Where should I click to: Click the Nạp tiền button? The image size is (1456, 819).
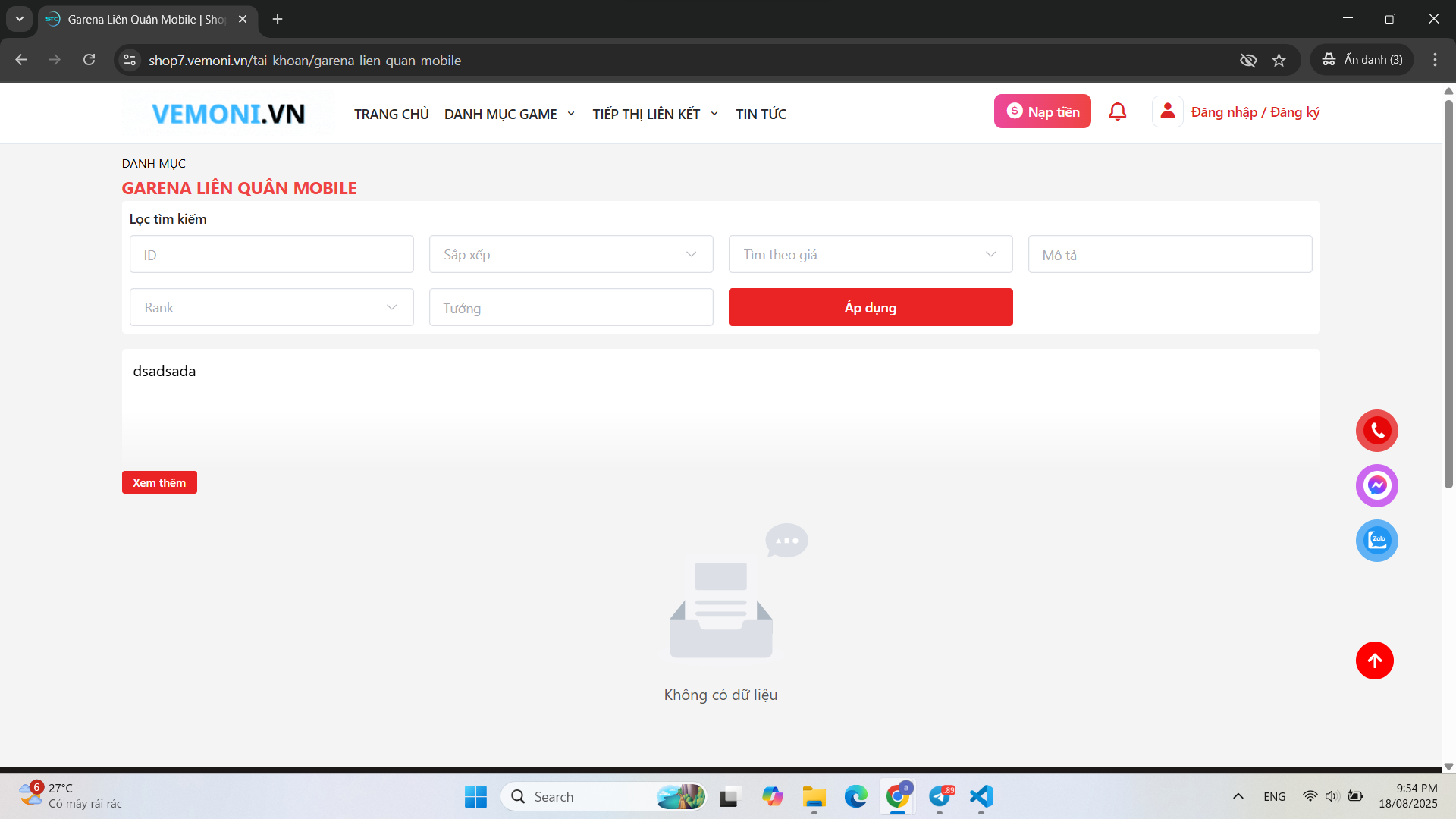coord(1042,111)
